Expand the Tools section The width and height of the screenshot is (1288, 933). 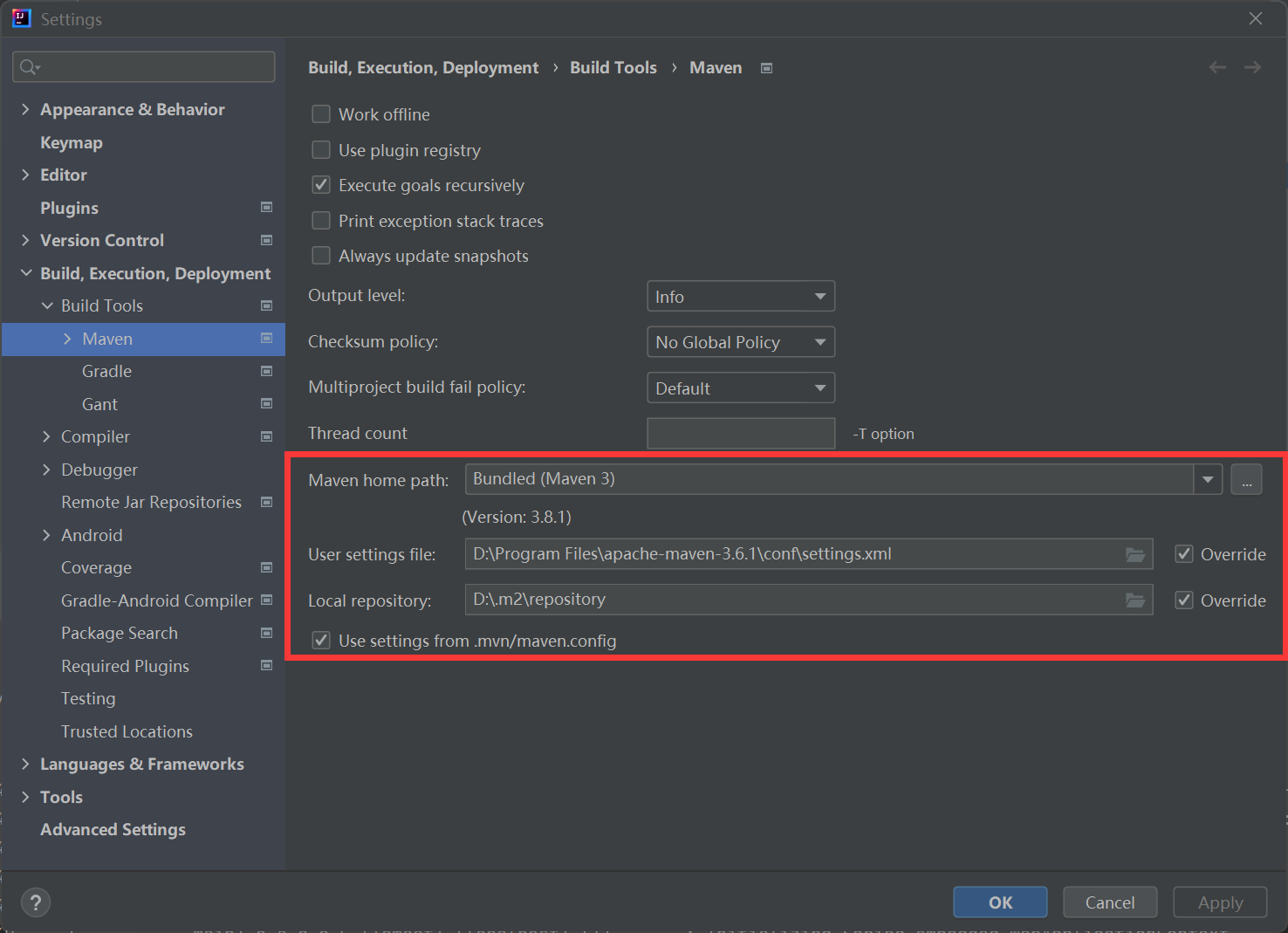[25, 797]
